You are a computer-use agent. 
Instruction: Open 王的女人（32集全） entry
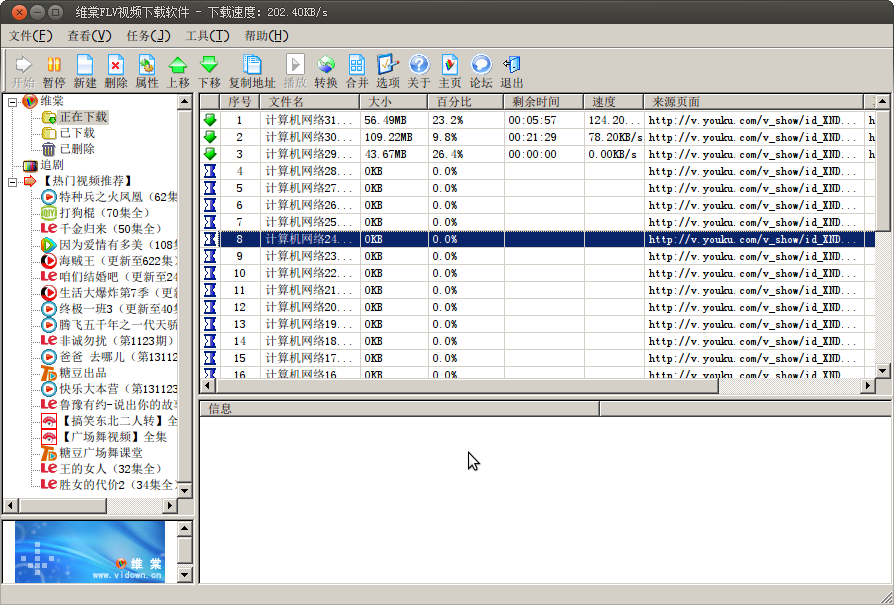[x=111, y=469]
